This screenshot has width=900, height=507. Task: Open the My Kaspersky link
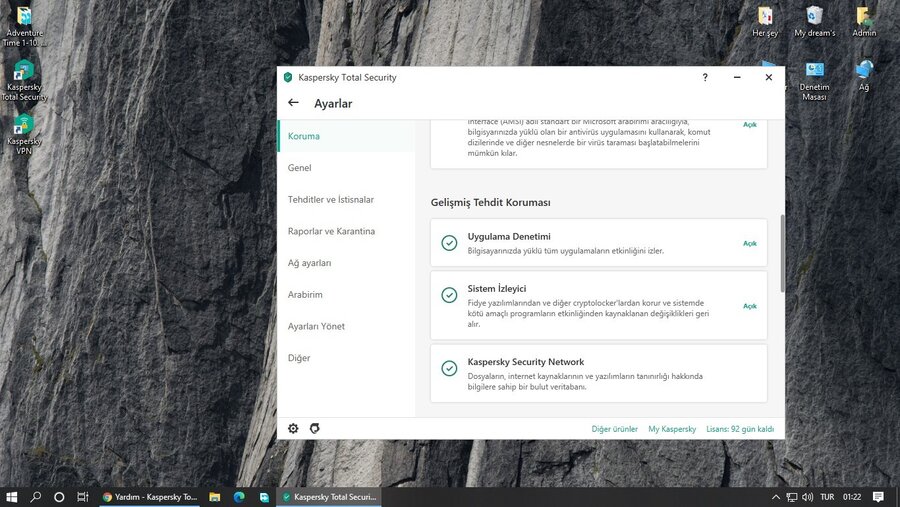click(x=672, y=429)
